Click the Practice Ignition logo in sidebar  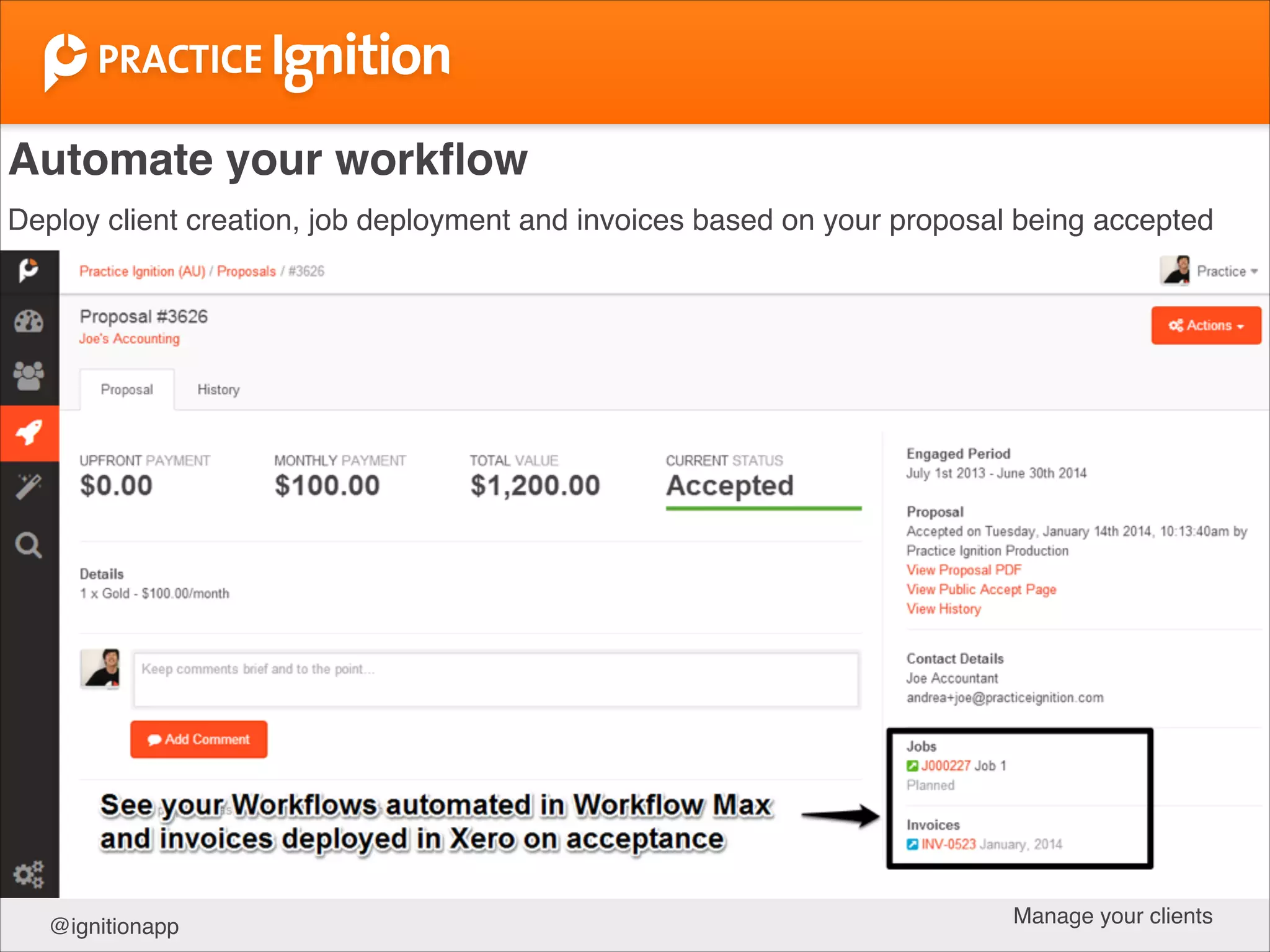tap(29, 270)
